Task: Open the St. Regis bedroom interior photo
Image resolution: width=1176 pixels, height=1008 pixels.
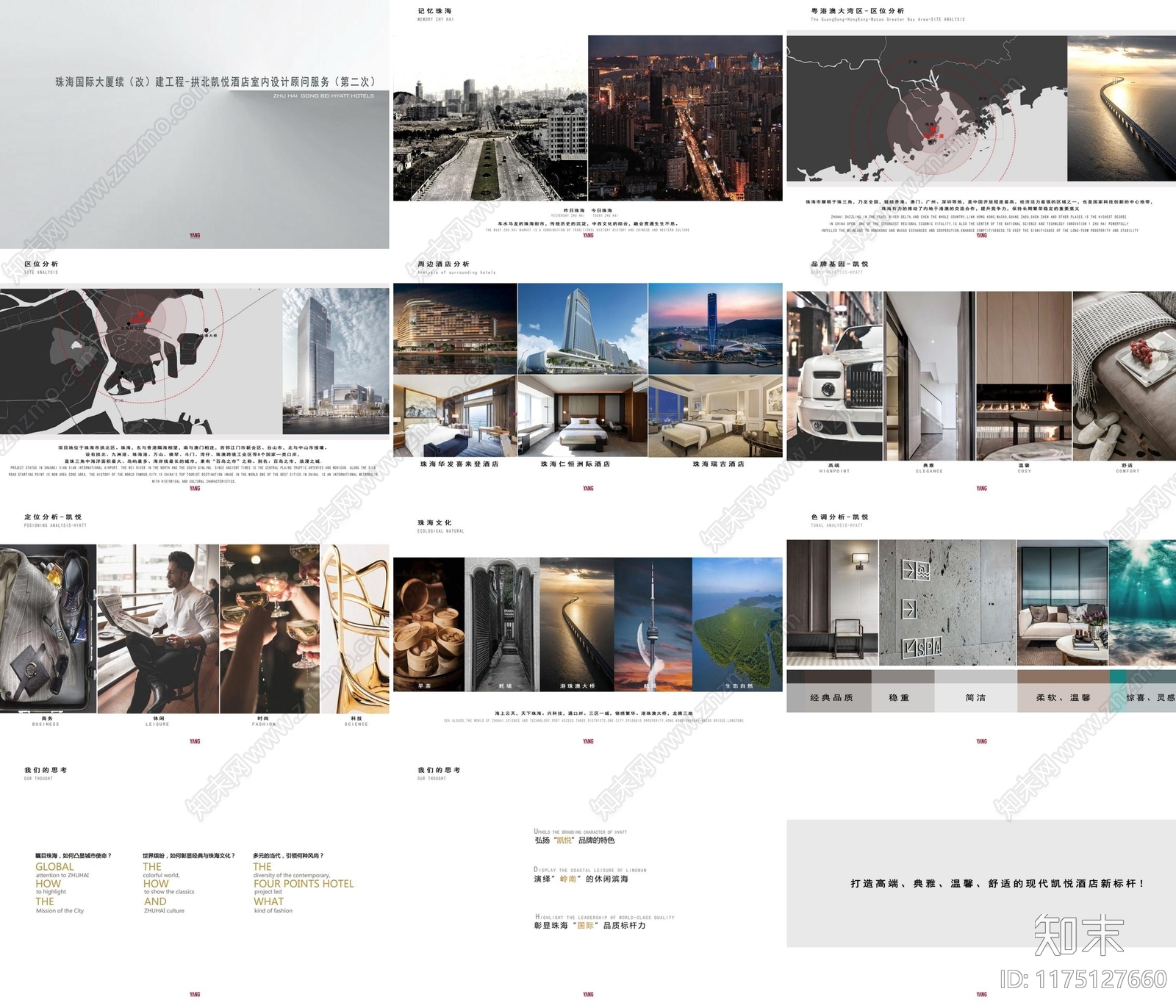Action: (x=716, y=416)
